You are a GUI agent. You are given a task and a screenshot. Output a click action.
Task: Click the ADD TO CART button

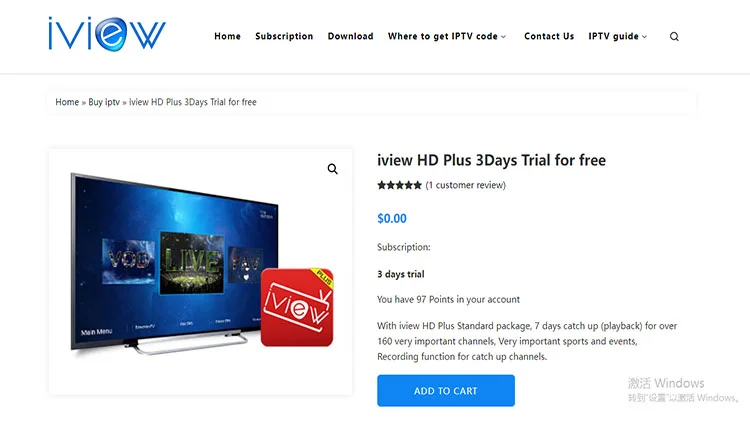(x=446, y=390)
